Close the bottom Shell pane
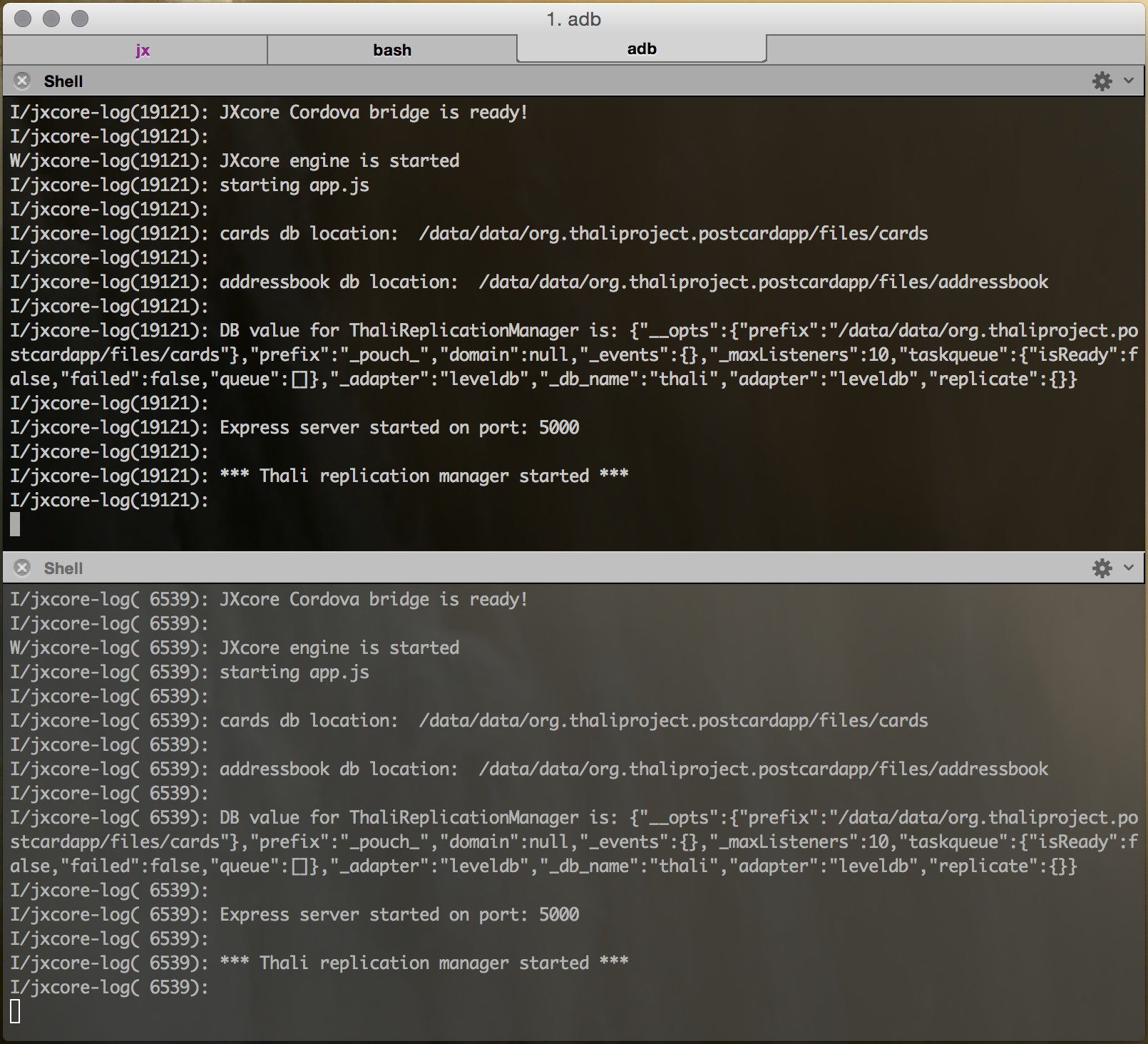The height and width of the screenshot is (1044, 1148). [x=22, y=568]
